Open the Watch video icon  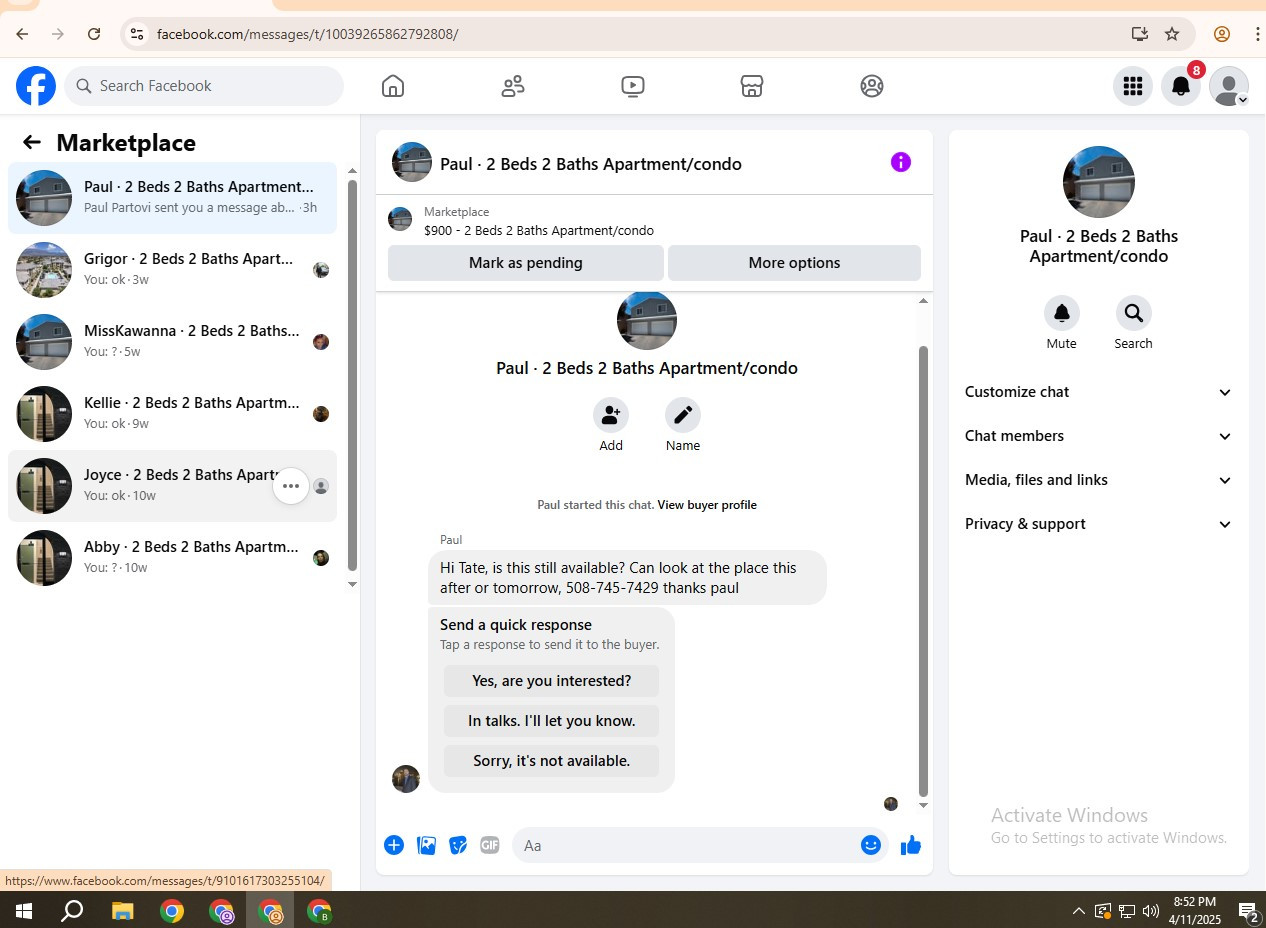(632, 86)
